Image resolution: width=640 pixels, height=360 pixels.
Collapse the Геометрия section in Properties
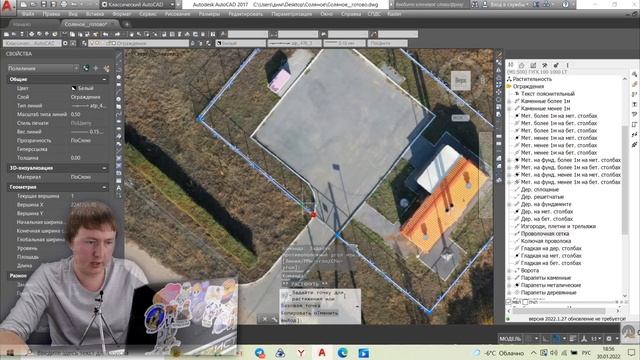click(x=104, y=187)
